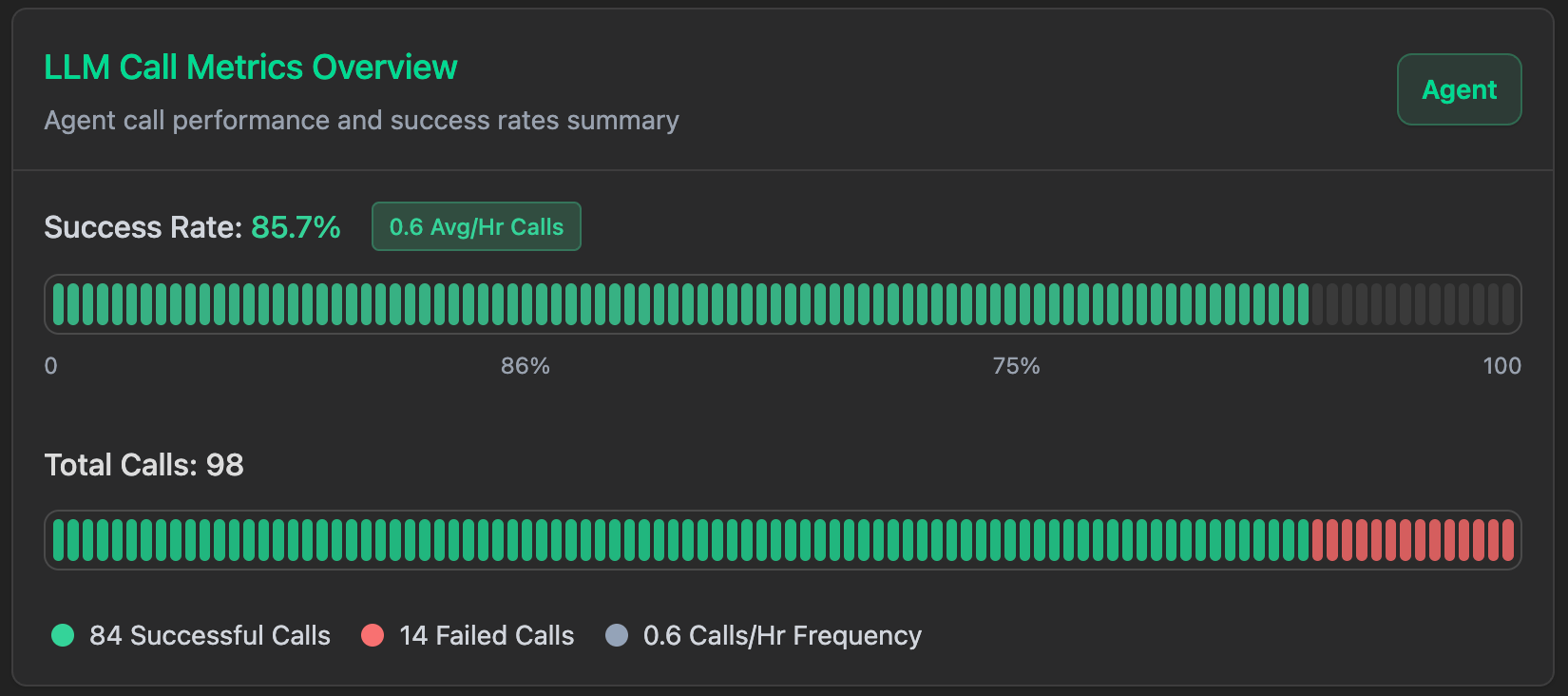The image size is (1568, 696).
Task: Click the 86% scale marker label
Action: coord(526,366)
